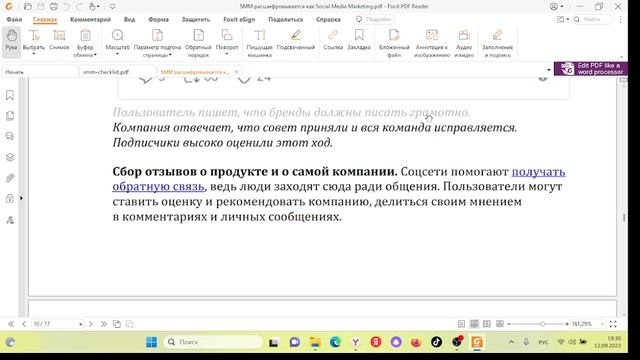Expand the Масштаб zoom dropdown
Viewport: 640px width, 360px height.
tap(117, 54)
